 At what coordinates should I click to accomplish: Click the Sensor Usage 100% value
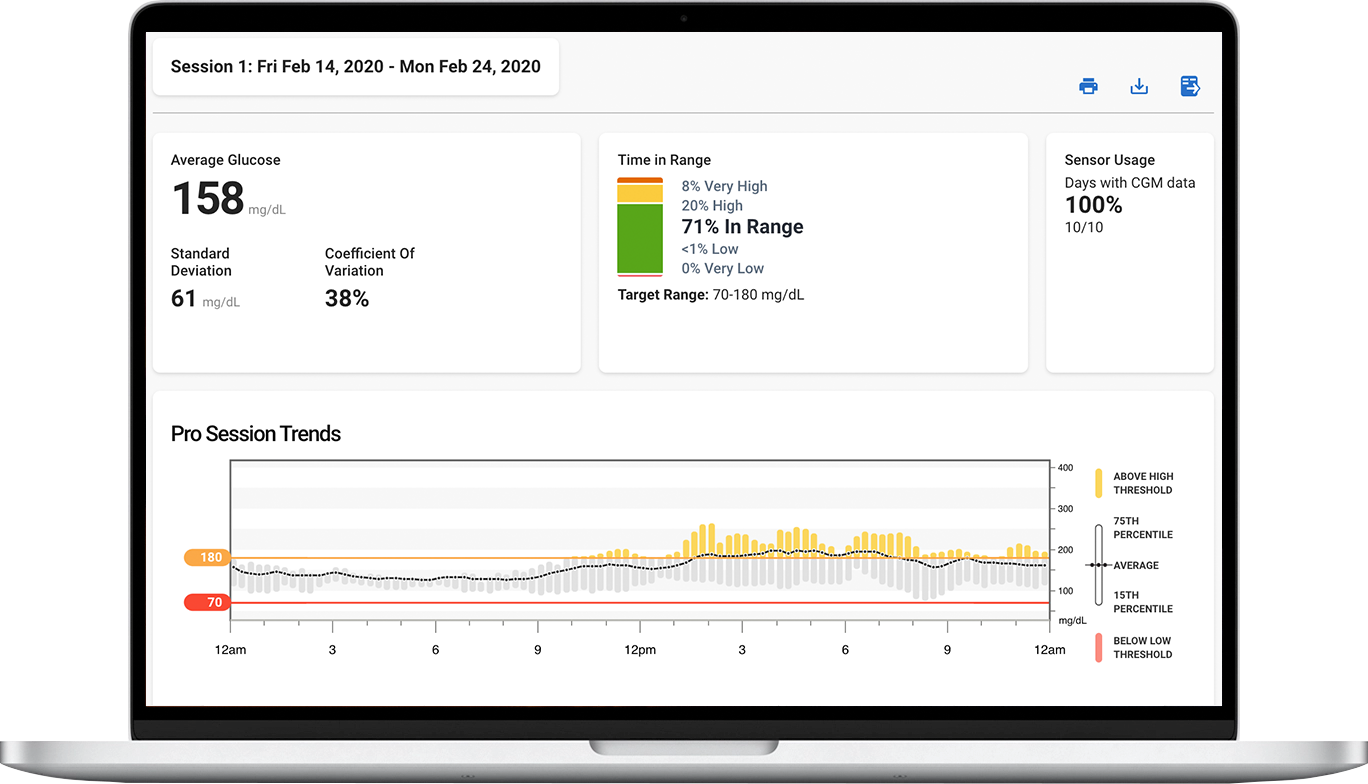(x=1093, y=205)
